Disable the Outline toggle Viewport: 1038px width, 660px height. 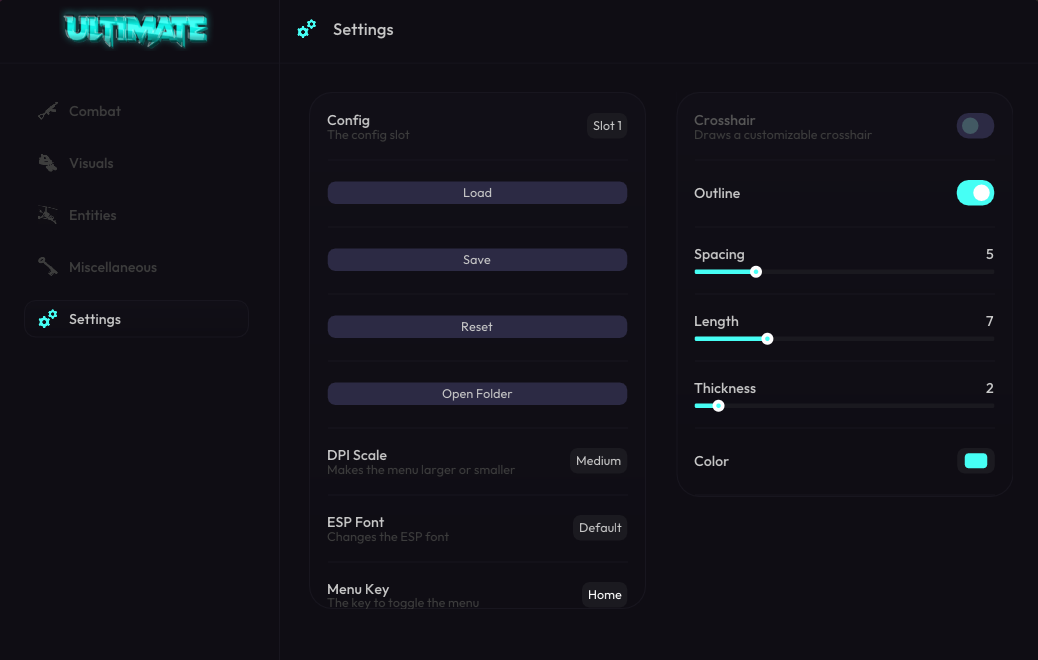click(x=975, y=193)
